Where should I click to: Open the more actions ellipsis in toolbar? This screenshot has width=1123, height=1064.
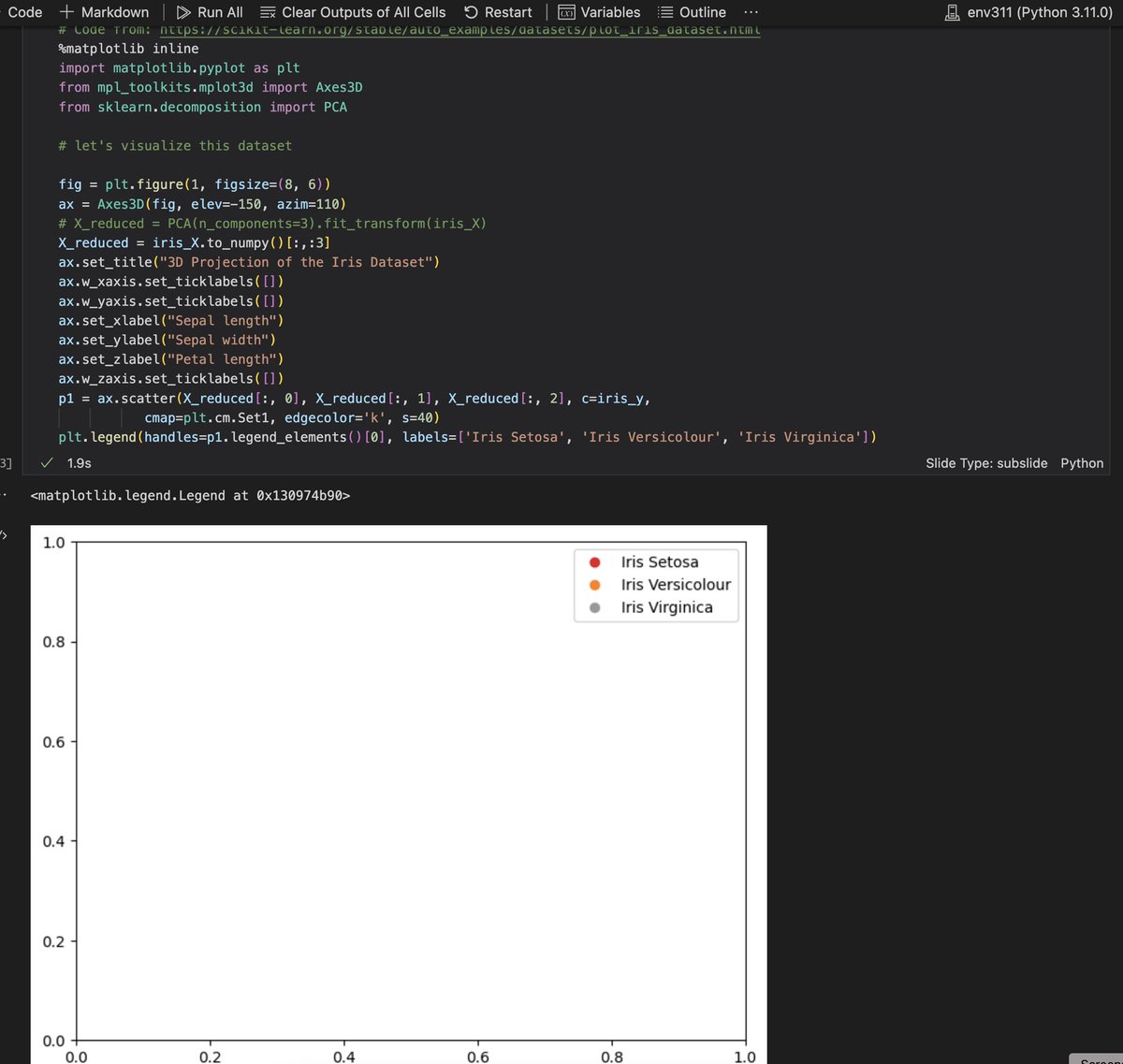tap(751, 12)
